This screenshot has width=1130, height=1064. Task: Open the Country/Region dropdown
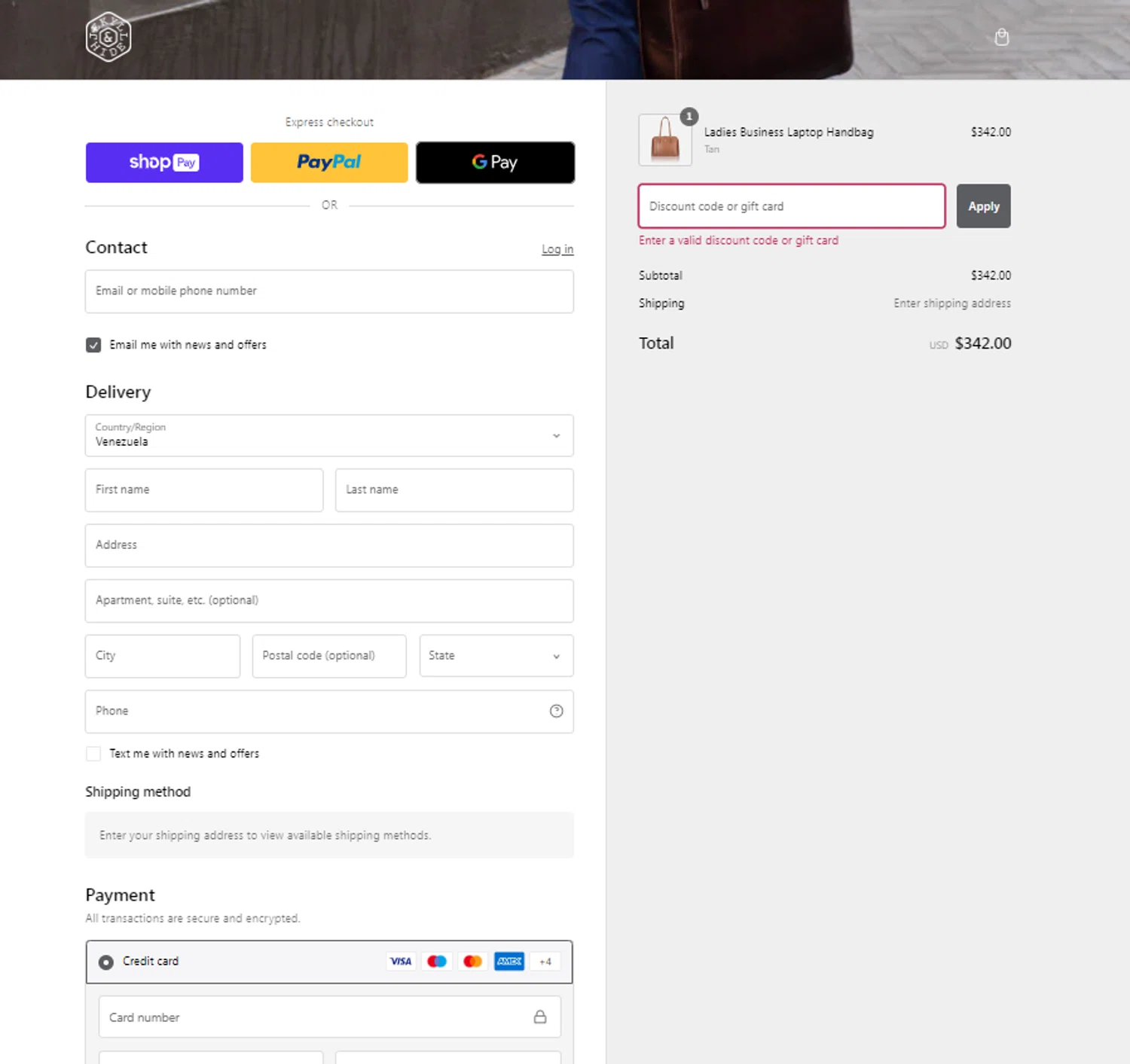click(x=329, y=435)
